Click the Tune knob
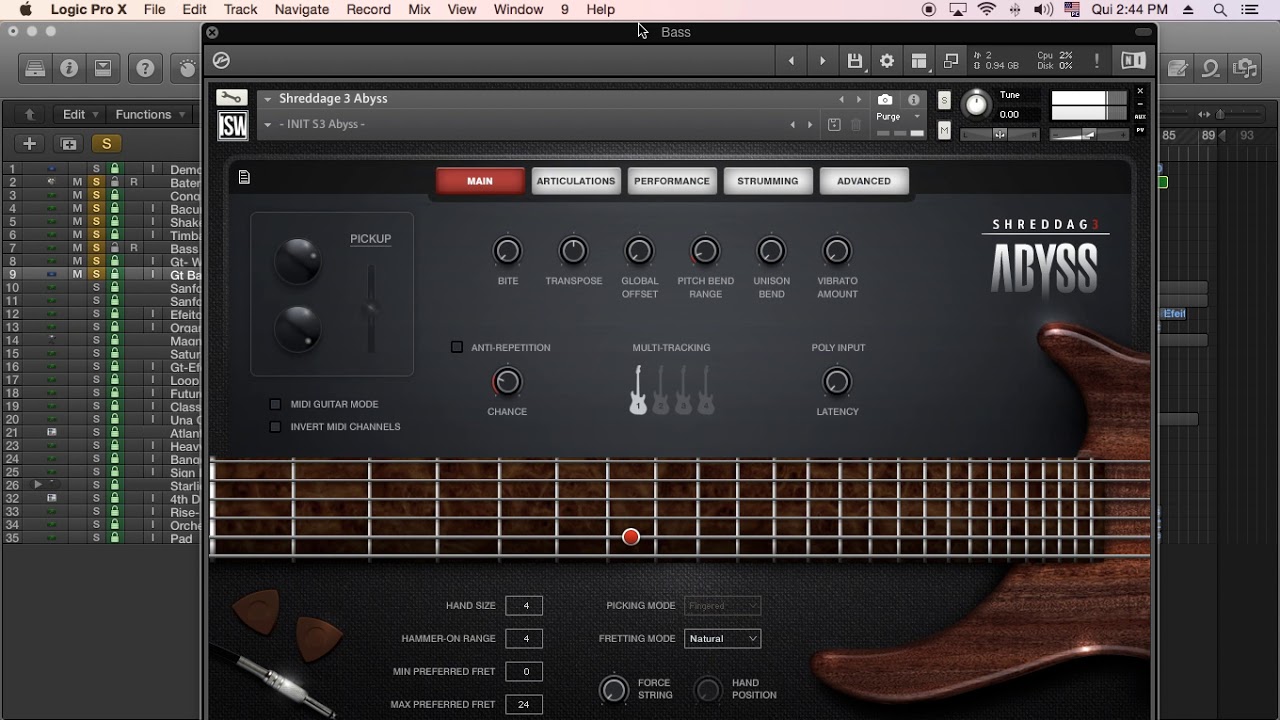1280x720 pixels. pos(976,104)
